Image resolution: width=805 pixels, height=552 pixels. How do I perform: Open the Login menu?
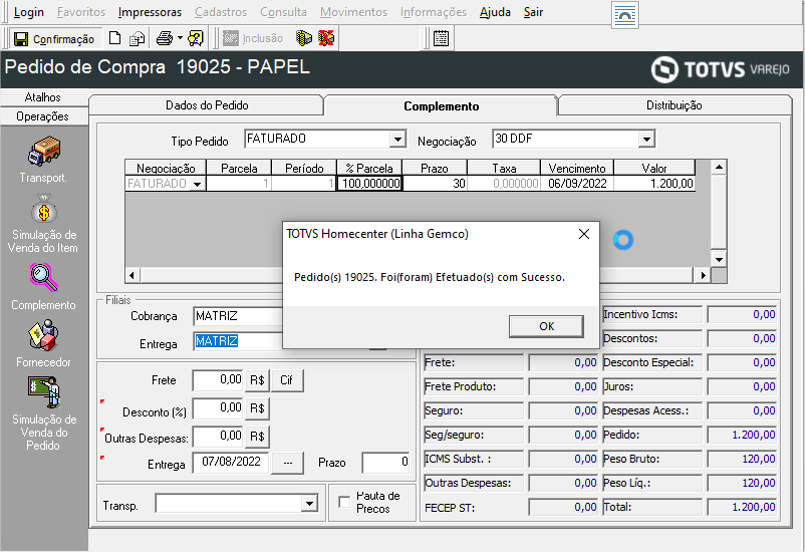click(29, 12)
